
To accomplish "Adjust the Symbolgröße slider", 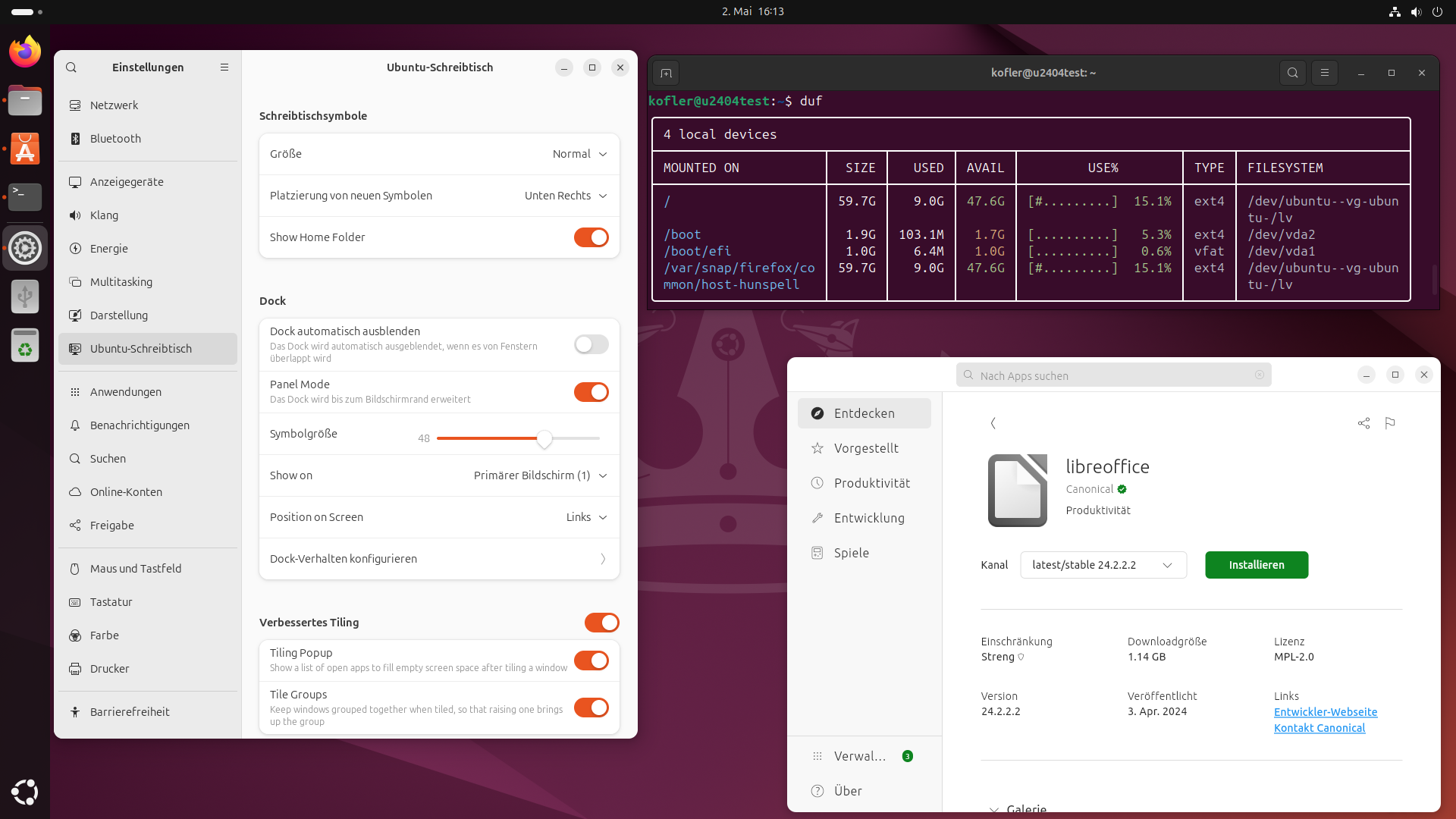I will tap(544, 438).
